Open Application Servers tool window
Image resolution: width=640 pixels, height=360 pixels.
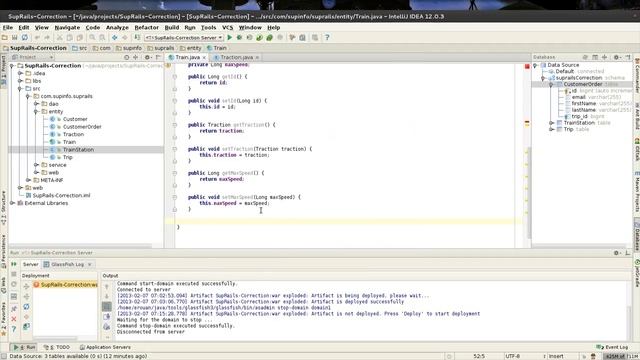pyautogui.click(x=105, y=347)
